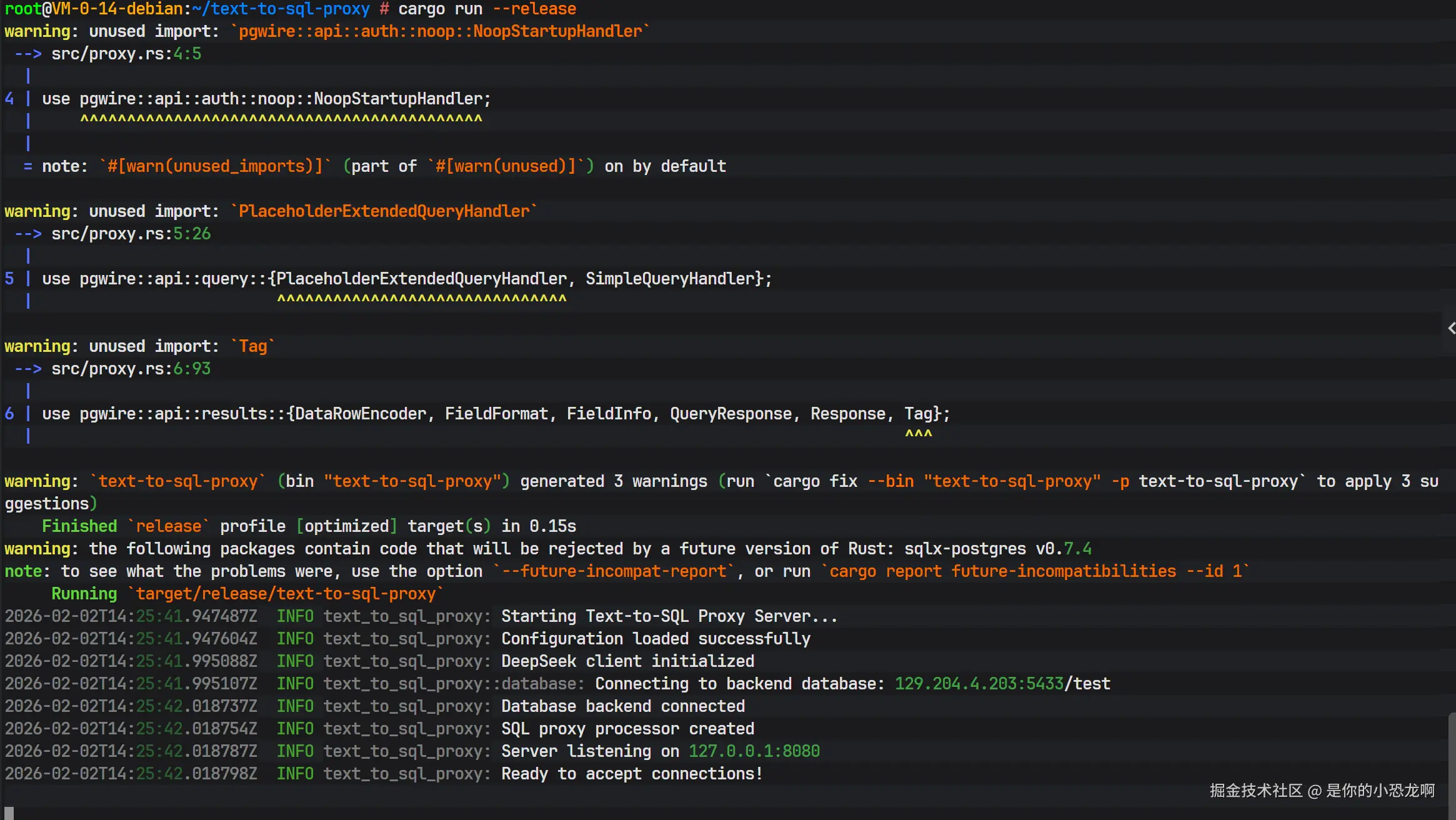
Task: Click the target/release/text-to-sql-proxy binary path
Action: coord(286,594)
